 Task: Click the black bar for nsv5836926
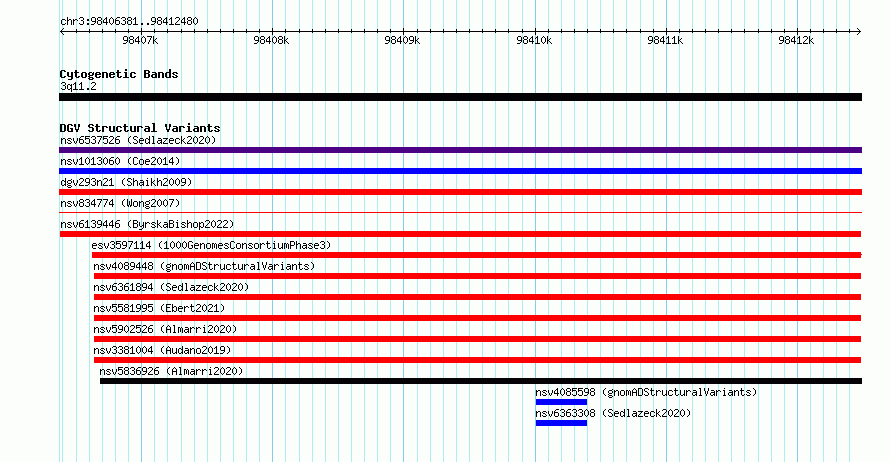point(481,381)
